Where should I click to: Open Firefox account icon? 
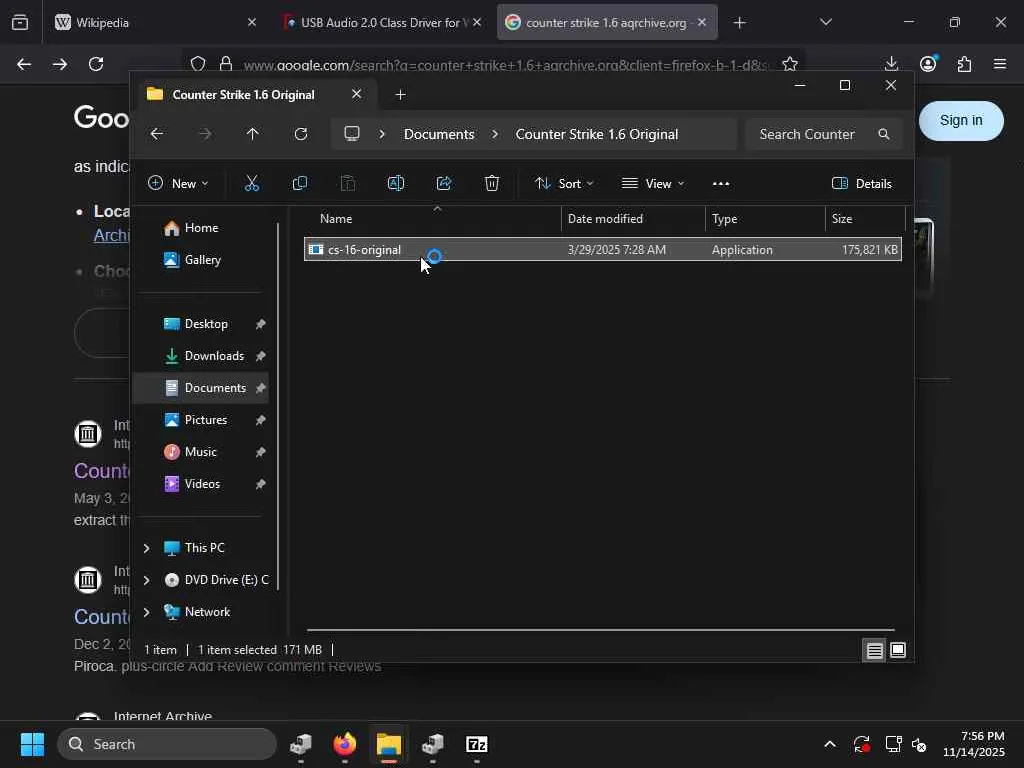(x=927, y=63)
